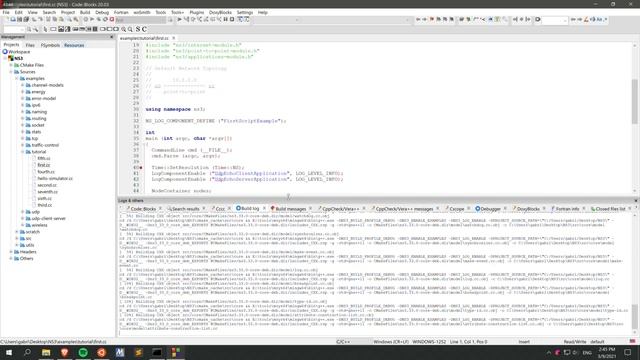Image resolution: width=640 pixels, height=360 pixels.
Task: Click the Replace toolbar icon
Action: click(x=76, y=19)
